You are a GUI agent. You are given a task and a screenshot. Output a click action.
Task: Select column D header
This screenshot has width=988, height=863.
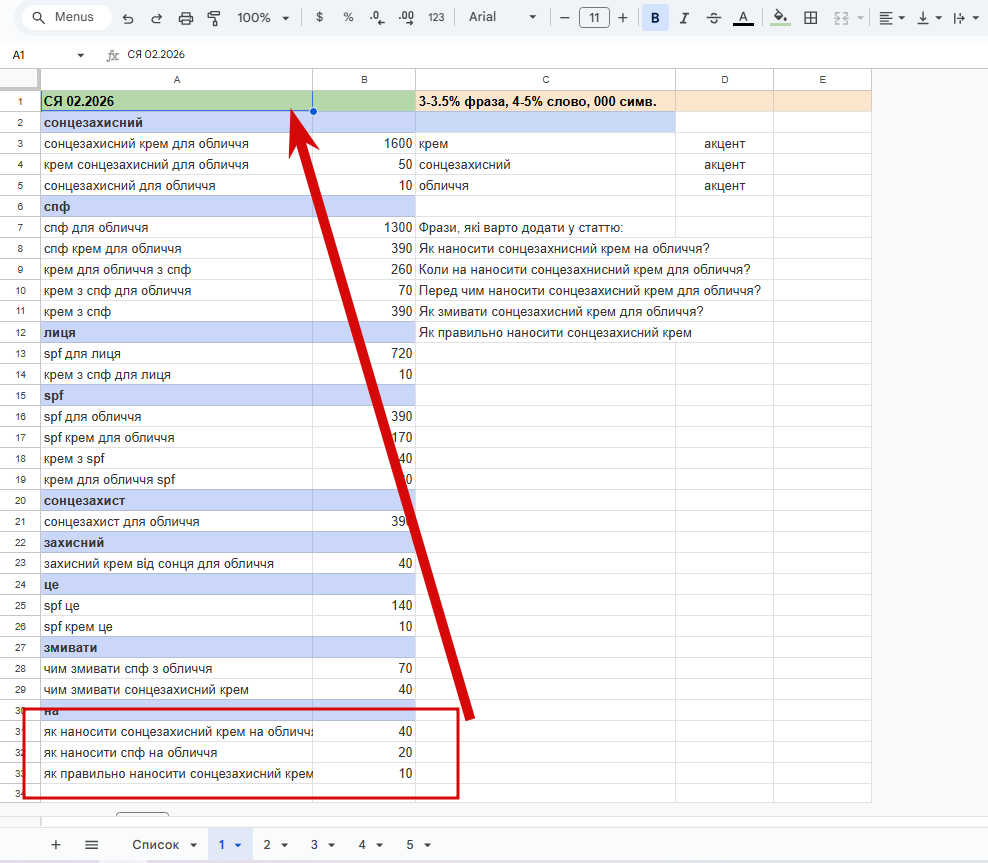725,79
